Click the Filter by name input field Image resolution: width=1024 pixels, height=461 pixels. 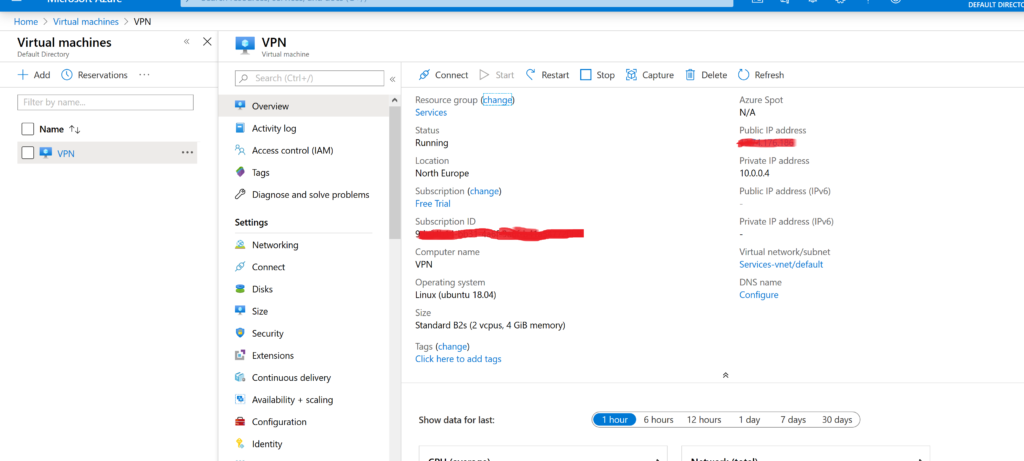click(x=106, y=102)
